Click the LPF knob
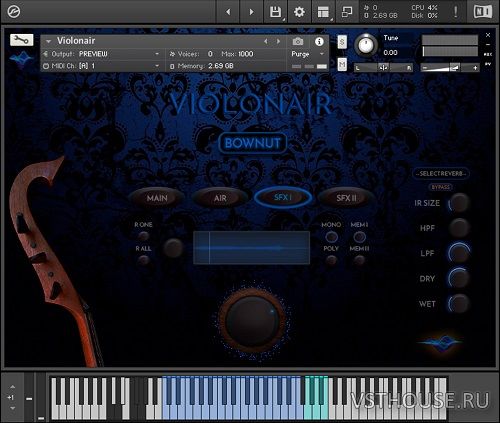 (x=459, y=253)
